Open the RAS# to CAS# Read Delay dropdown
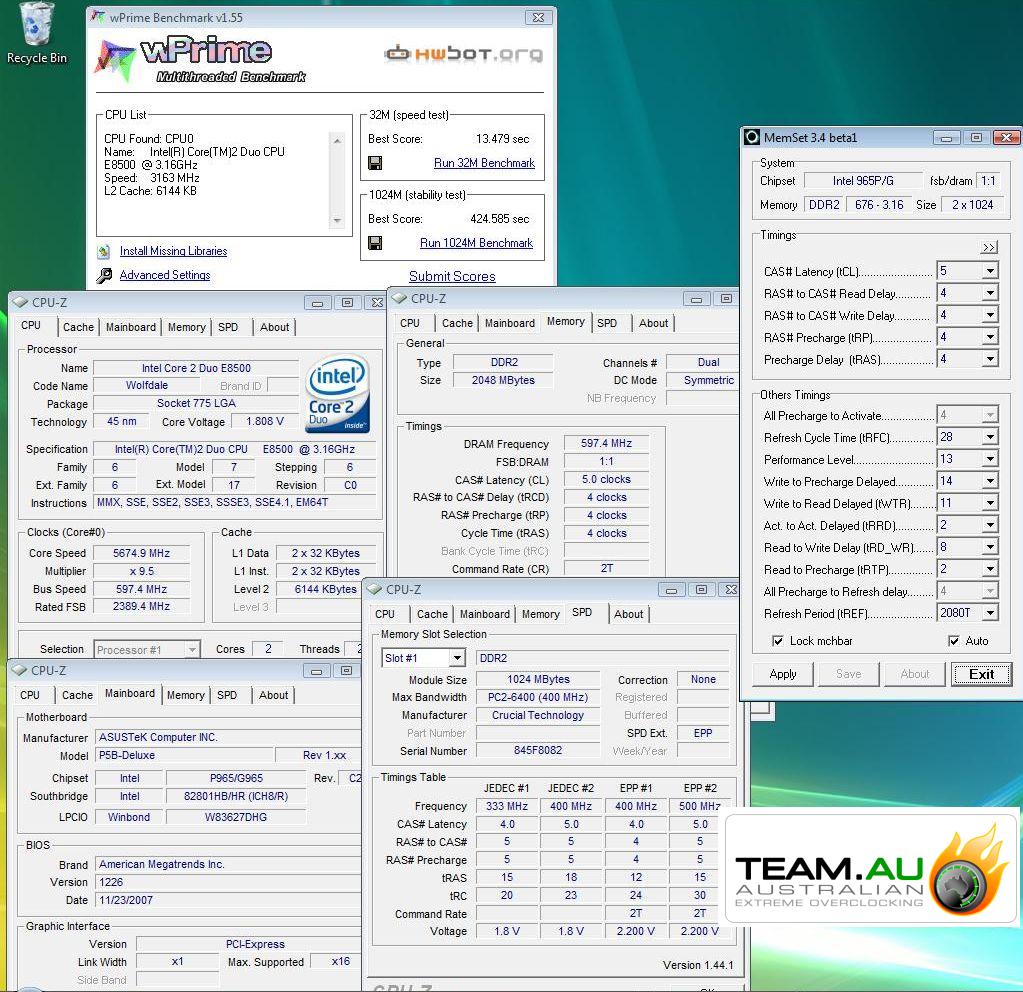This screenshot has width=1023, height=992. [x=990, y=293]
